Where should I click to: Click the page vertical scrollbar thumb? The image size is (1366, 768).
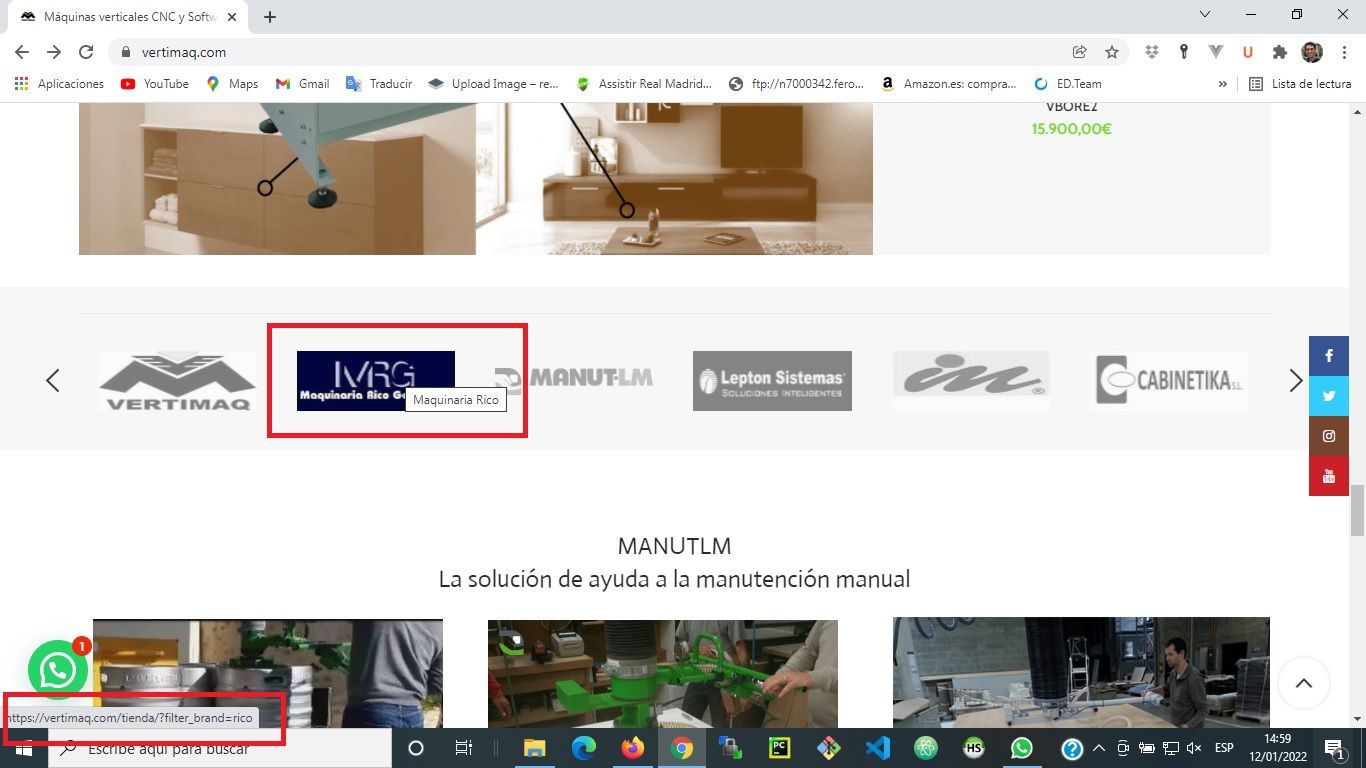[1357, 510]
